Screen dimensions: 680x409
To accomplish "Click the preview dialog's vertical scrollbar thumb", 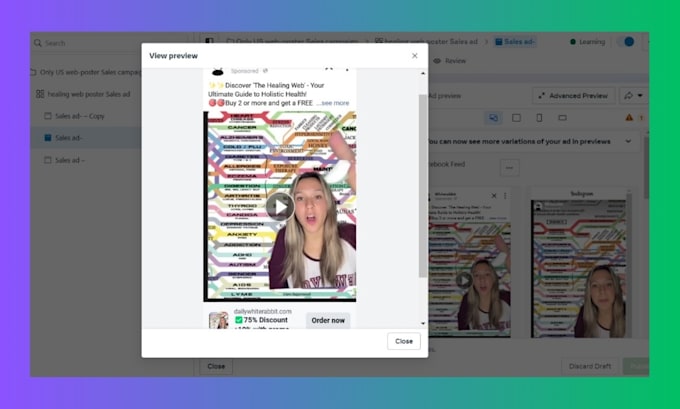I will (423, 186).
